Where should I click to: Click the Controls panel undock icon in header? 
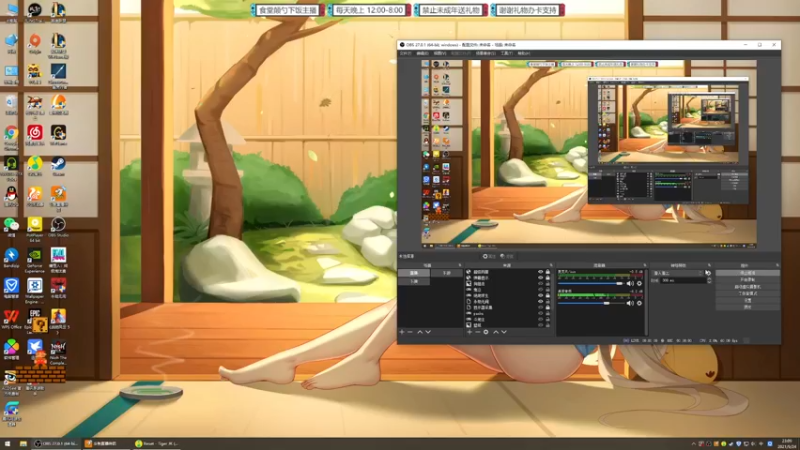pyautogui.click(x=777, y=265)
